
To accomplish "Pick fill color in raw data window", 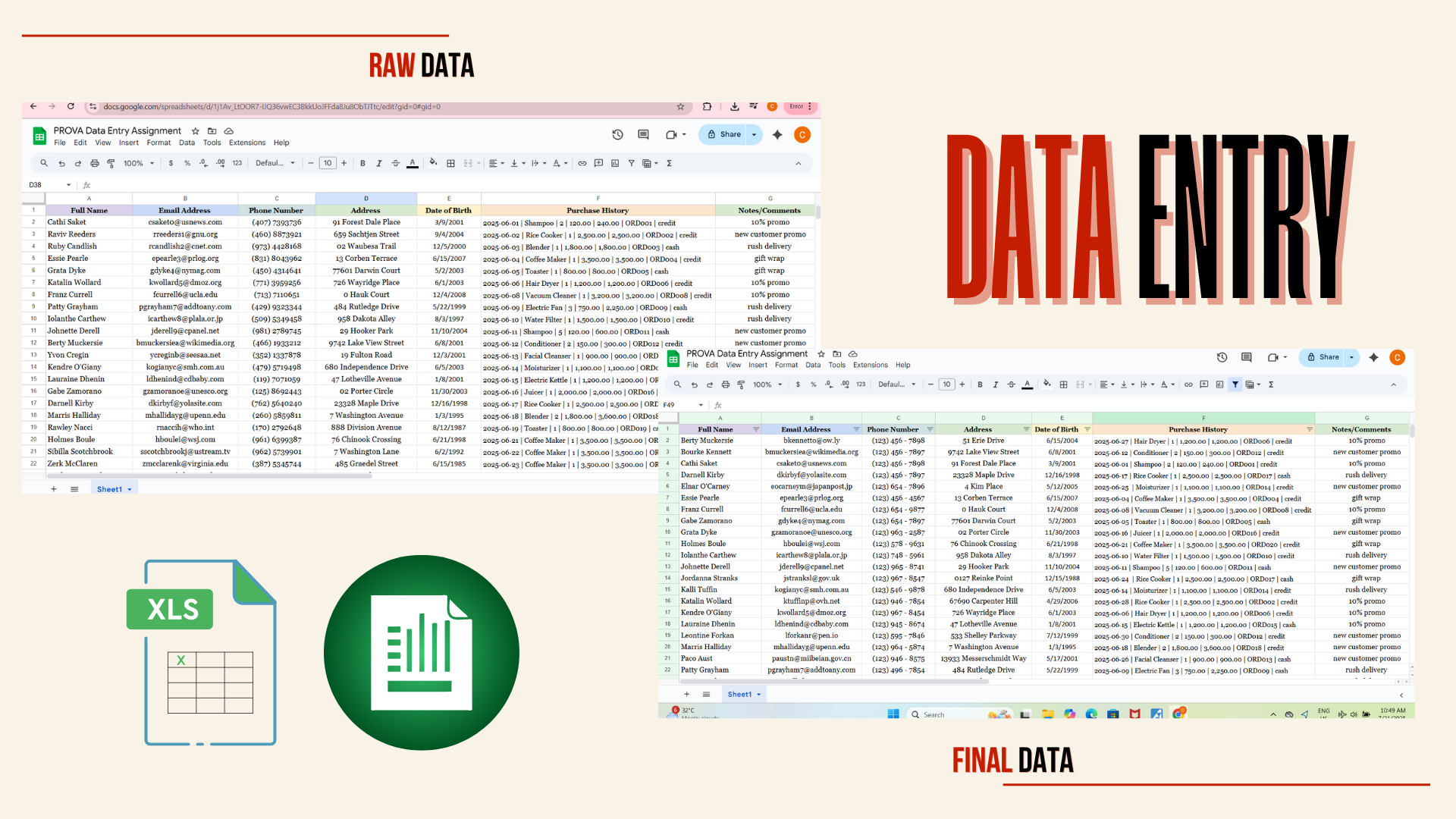I will click(x=433, y=162).
